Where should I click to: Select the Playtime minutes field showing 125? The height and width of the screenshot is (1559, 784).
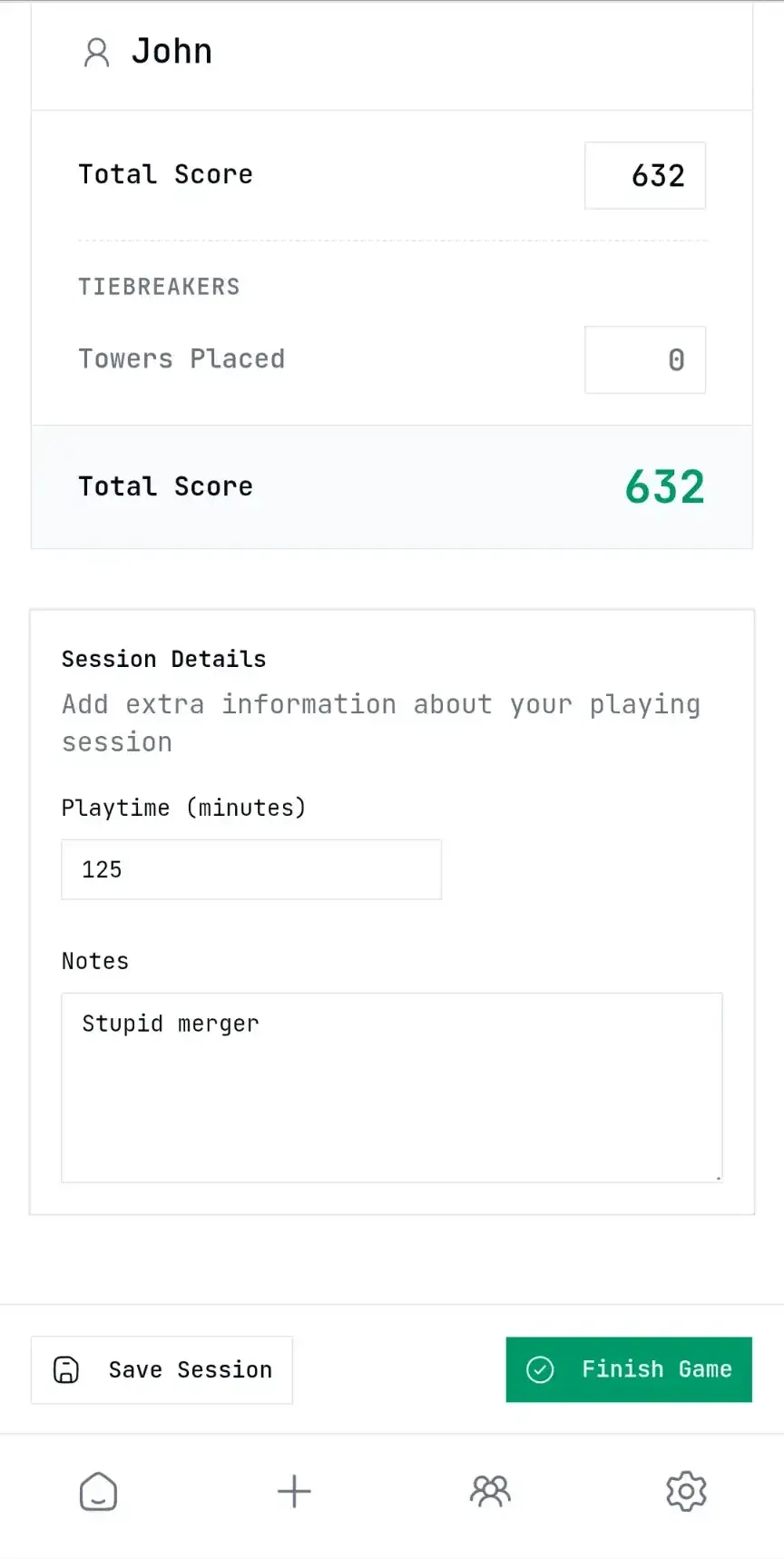(251, 869)
